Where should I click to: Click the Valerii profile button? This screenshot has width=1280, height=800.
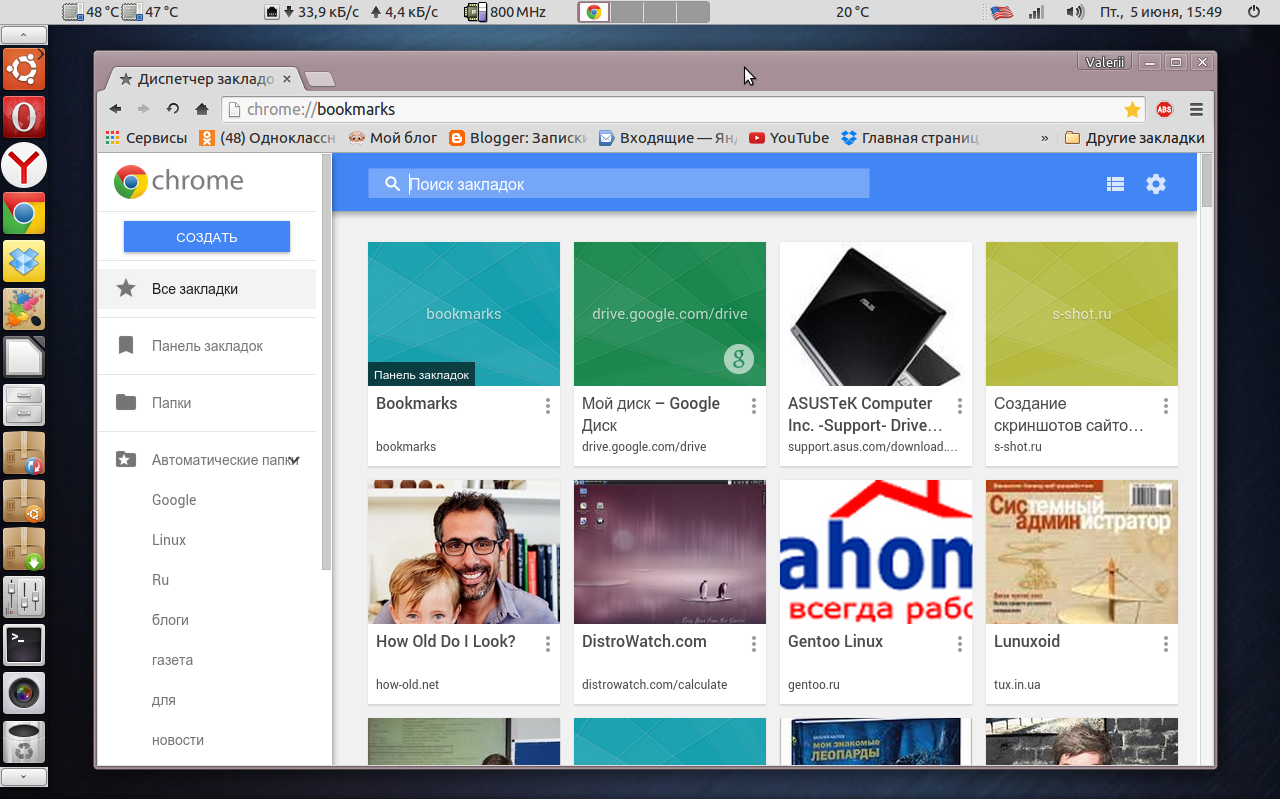pyautogui.click(x=1105, y=62)
